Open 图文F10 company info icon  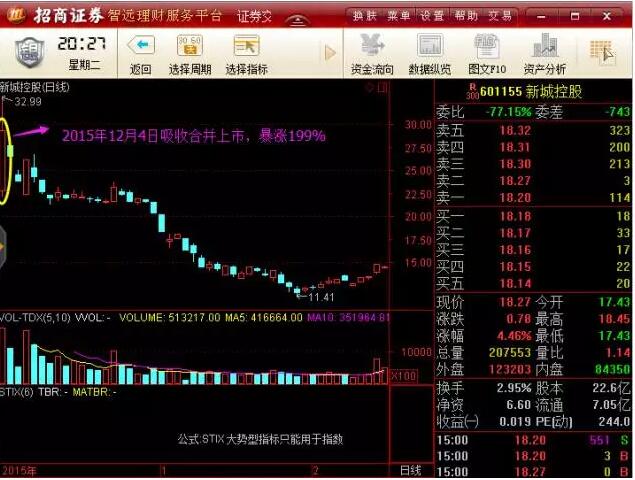point(487,45)
